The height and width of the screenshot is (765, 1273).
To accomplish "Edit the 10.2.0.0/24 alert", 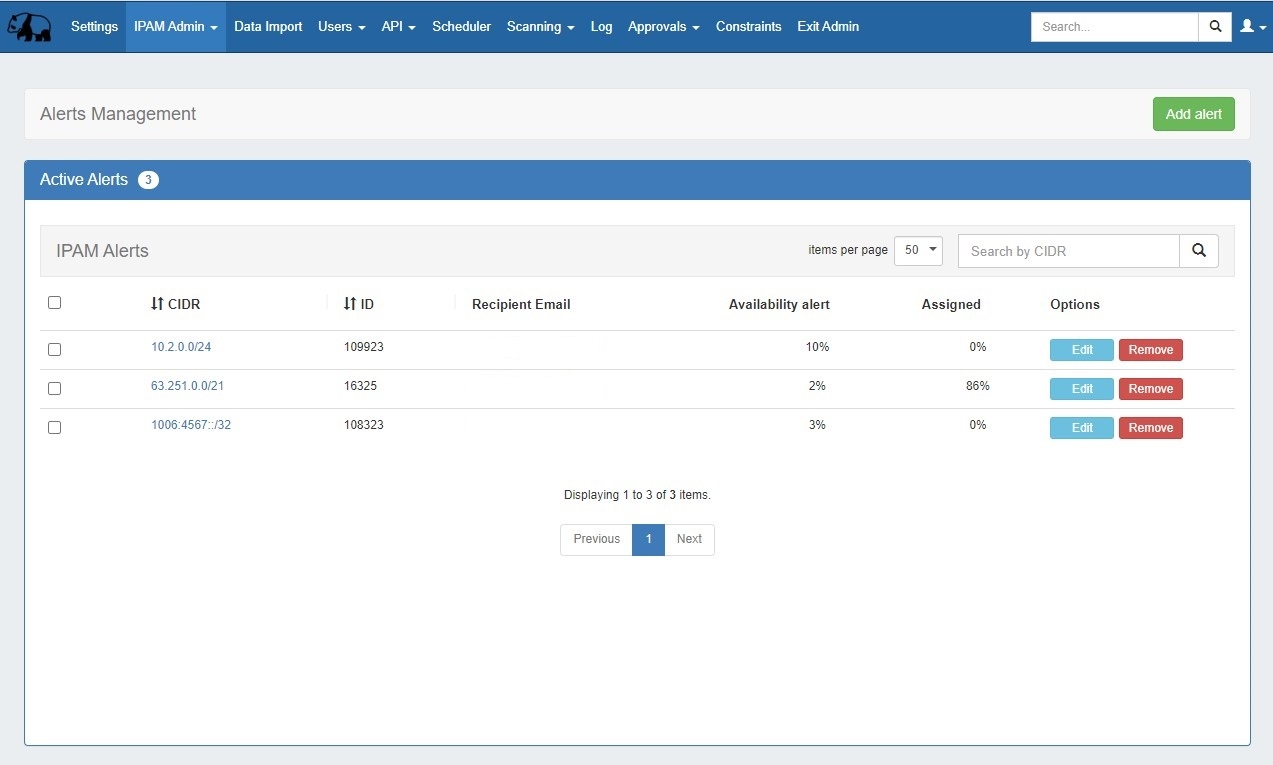I will (1081, 350).
